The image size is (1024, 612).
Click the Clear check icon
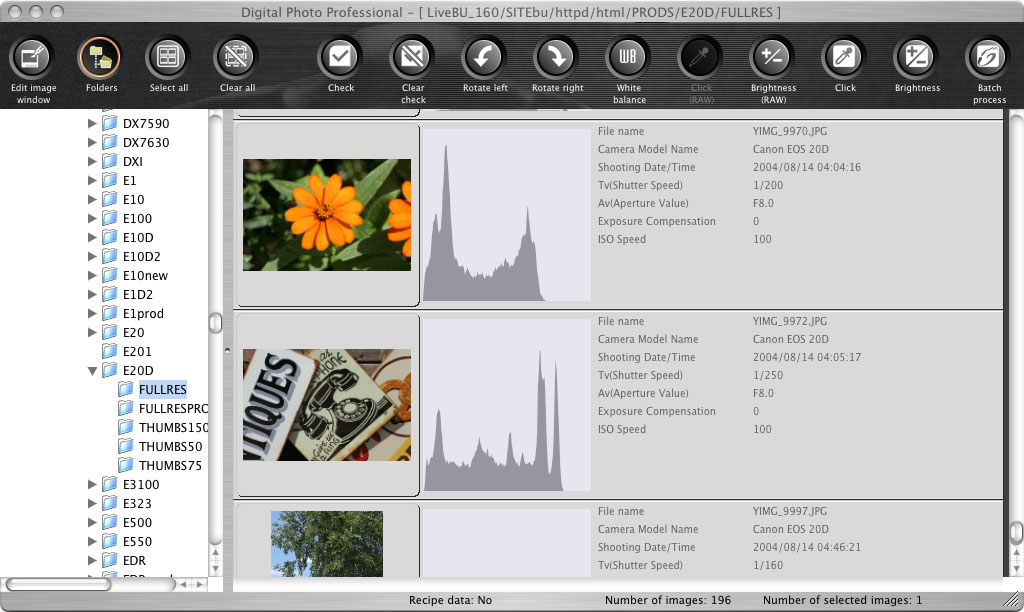pyautogui.click(x=413, y=58)
